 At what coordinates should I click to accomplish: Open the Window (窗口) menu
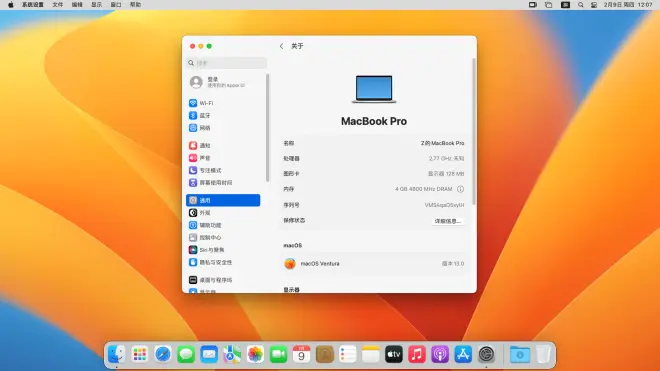(116, 5)
